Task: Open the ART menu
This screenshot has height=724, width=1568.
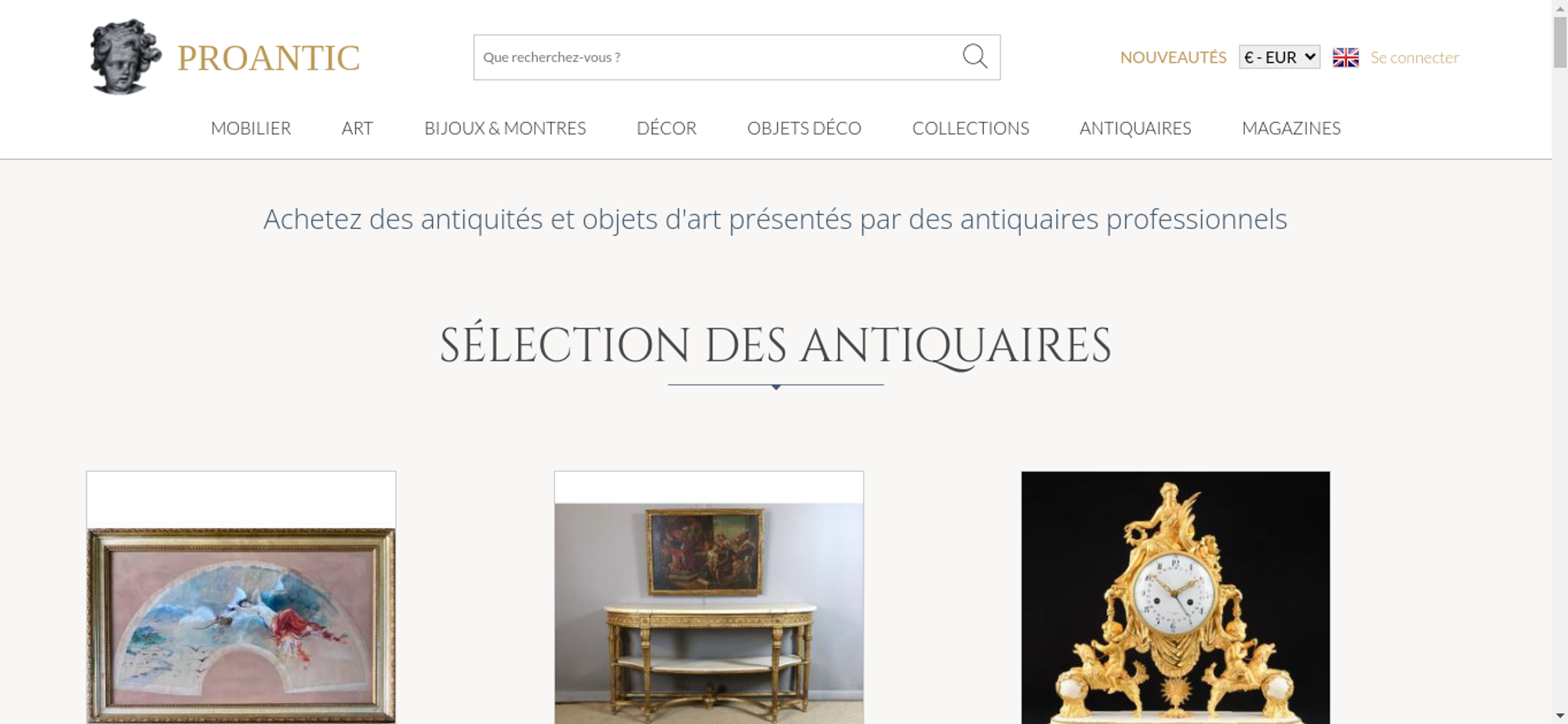Action: (x=358, y=128)
